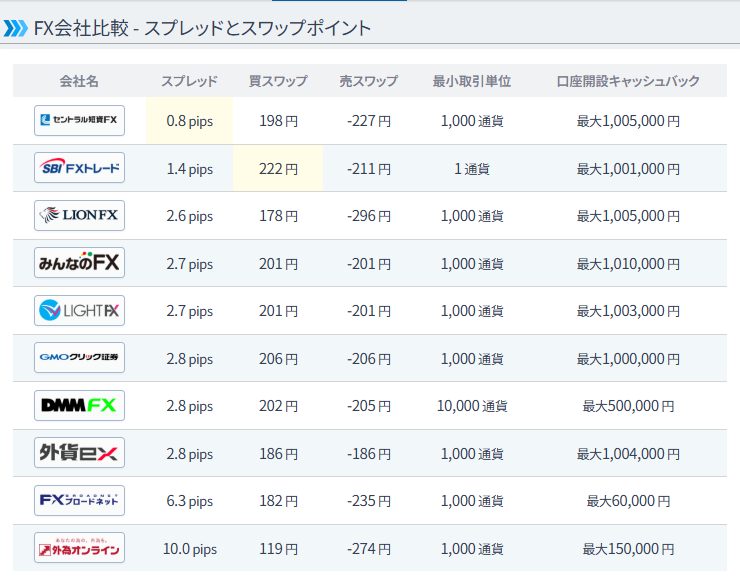Screen dimensions: 740x585
Task: Click the FXブロードネット logo
Action: tap(79, 500)
